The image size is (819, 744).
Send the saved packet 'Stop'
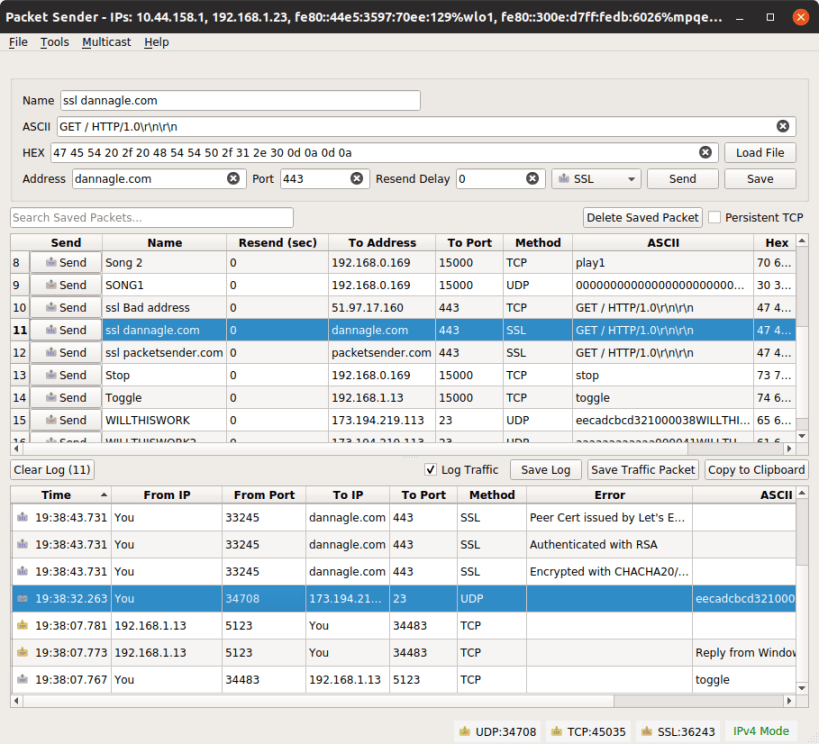[x=66, y=375]
